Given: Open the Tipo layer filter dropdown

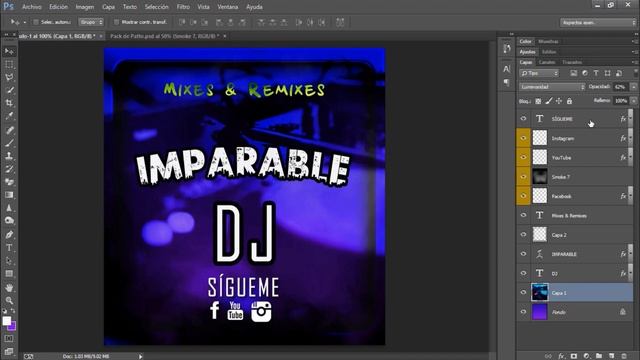Looking at the screenshot, I should [539, 73].
